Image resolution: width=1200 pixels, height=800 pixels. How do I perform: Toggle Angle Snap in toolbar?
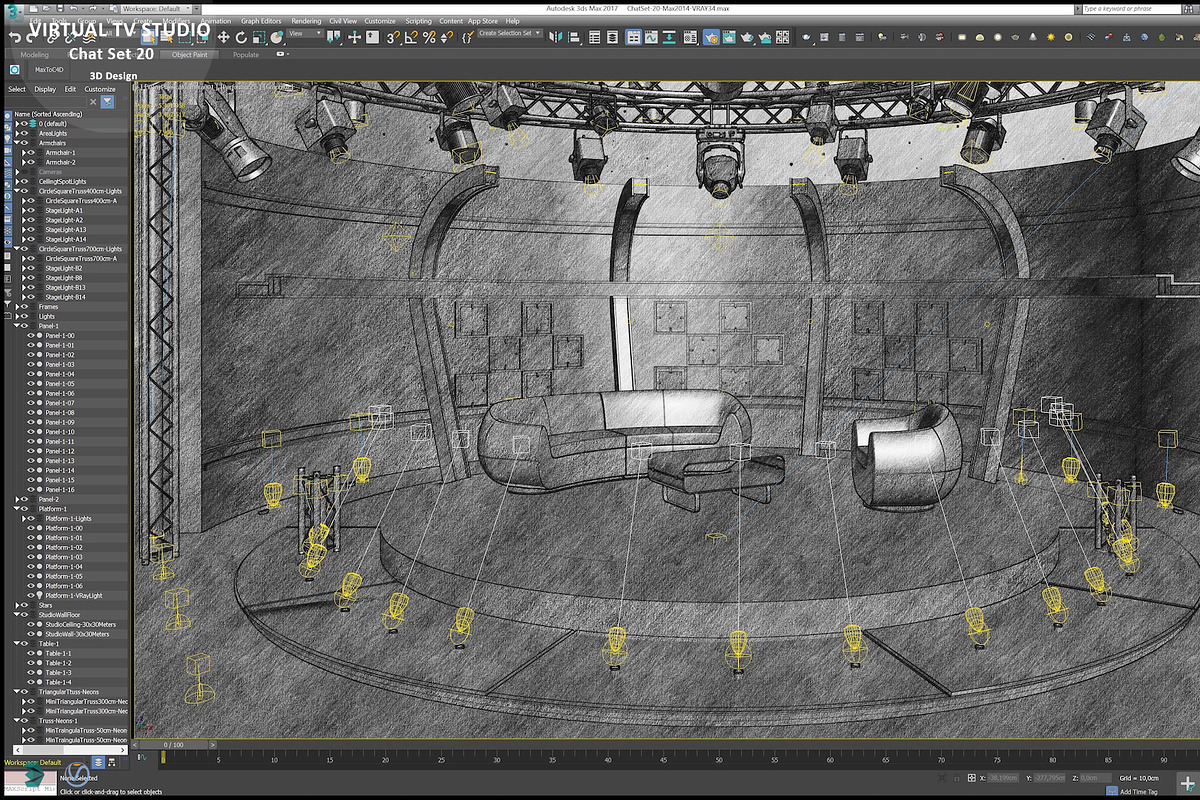pos(411,37)
